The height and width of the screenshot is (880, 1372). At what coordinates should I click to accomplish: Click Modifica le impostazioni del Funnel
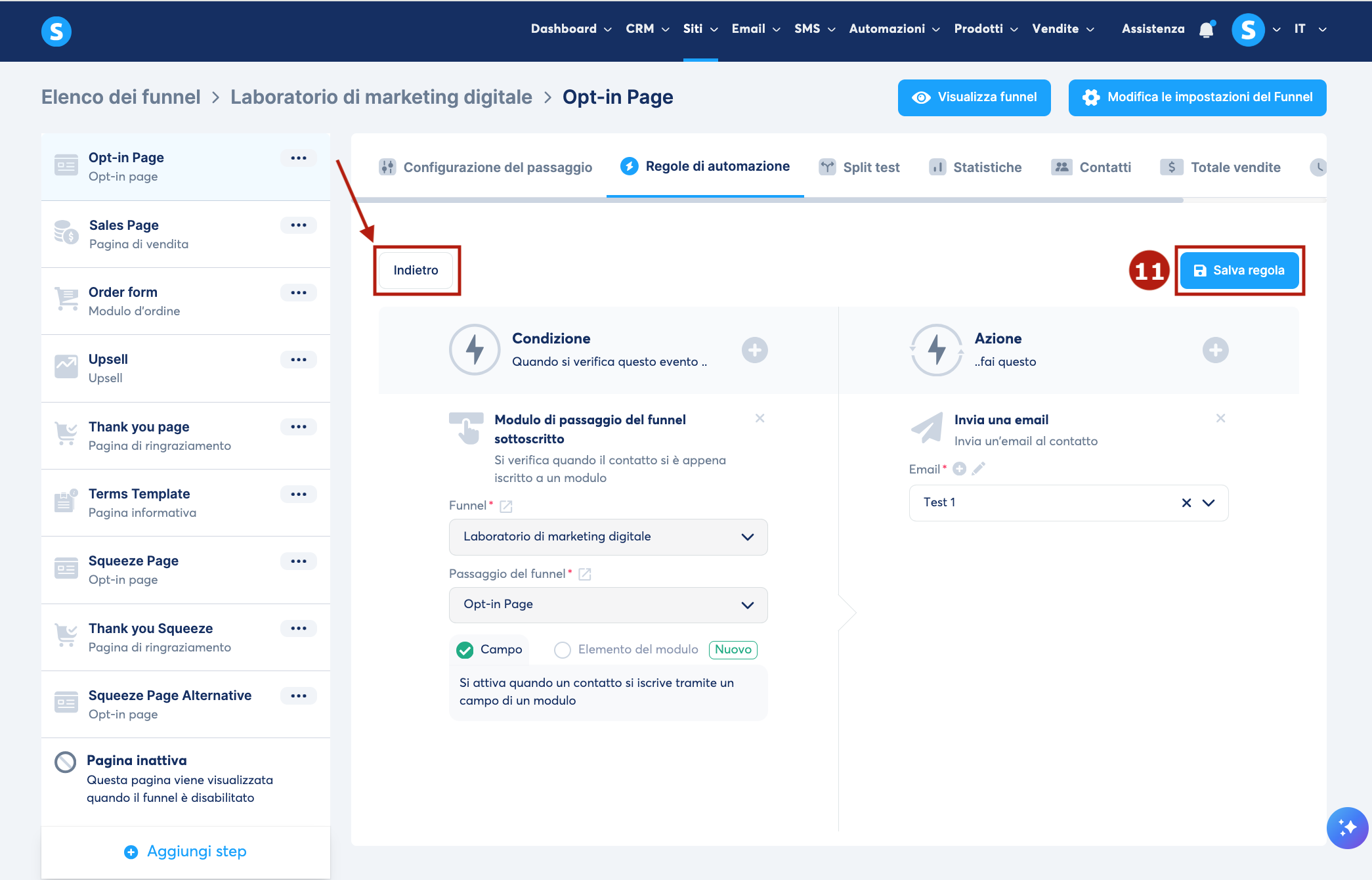point(1197,98)
